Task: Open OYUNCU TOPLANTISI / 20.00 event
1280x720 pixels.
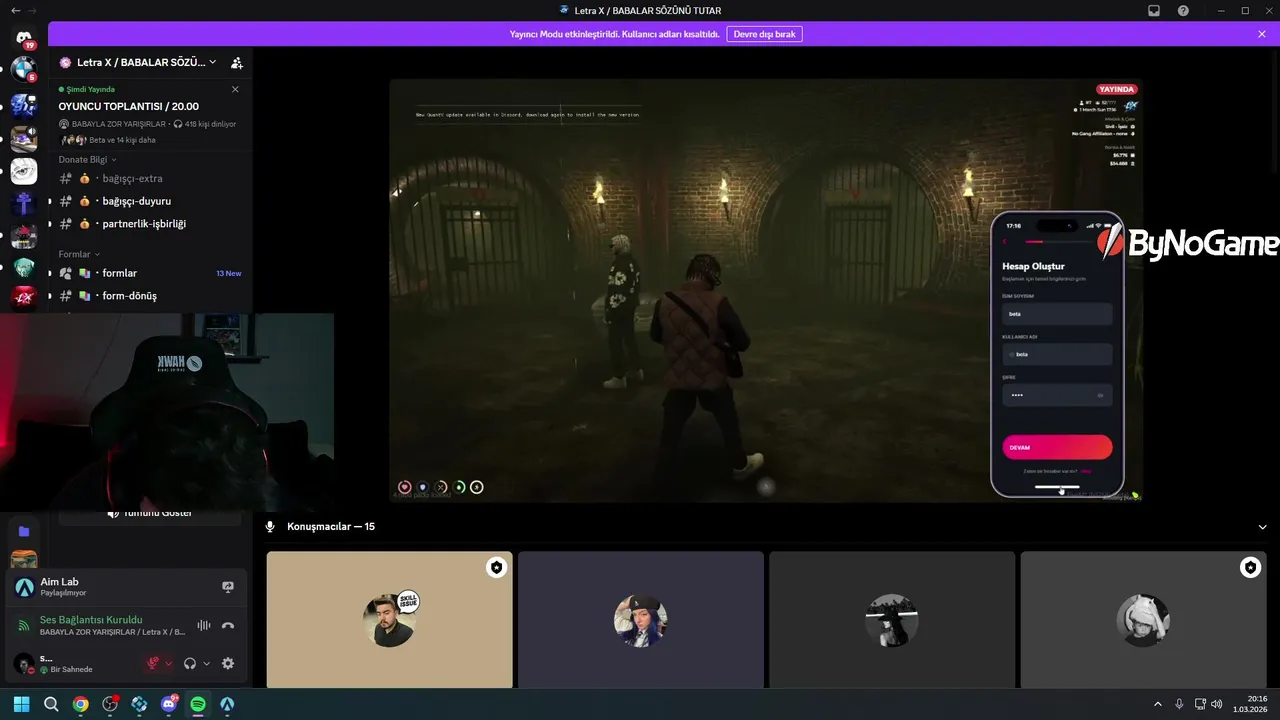Action: [128, 106]
